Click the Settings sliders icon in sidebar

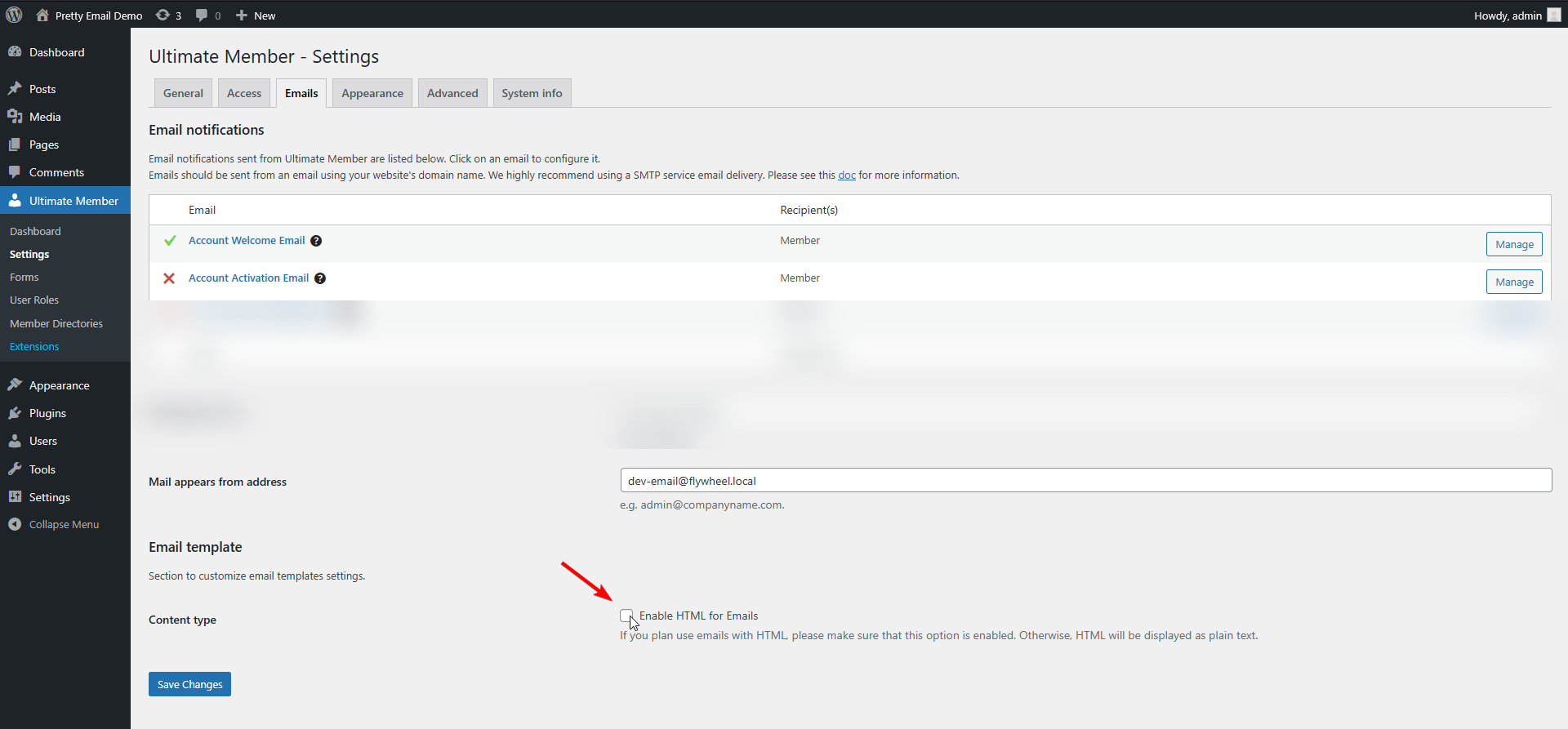tap(15, 496)
